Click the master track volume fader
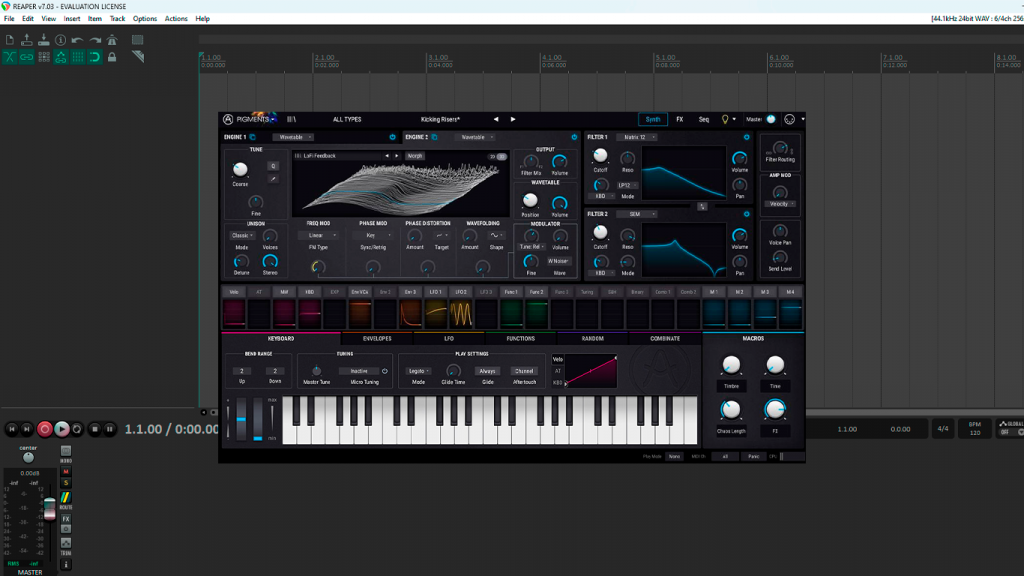This screenshot has height=576, width=1024. click(x=50, y=507)
